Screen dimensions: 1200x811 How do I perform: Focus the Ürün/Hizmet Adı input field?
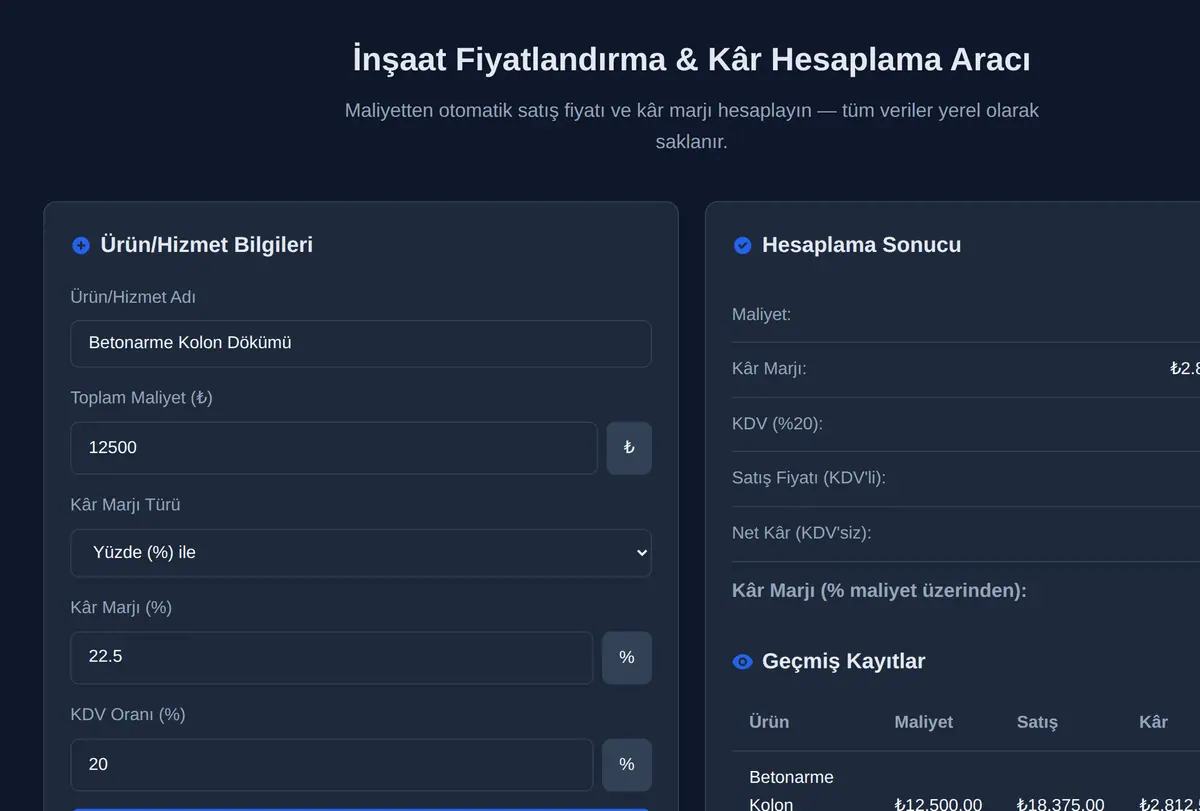click(x=361, y=343)
